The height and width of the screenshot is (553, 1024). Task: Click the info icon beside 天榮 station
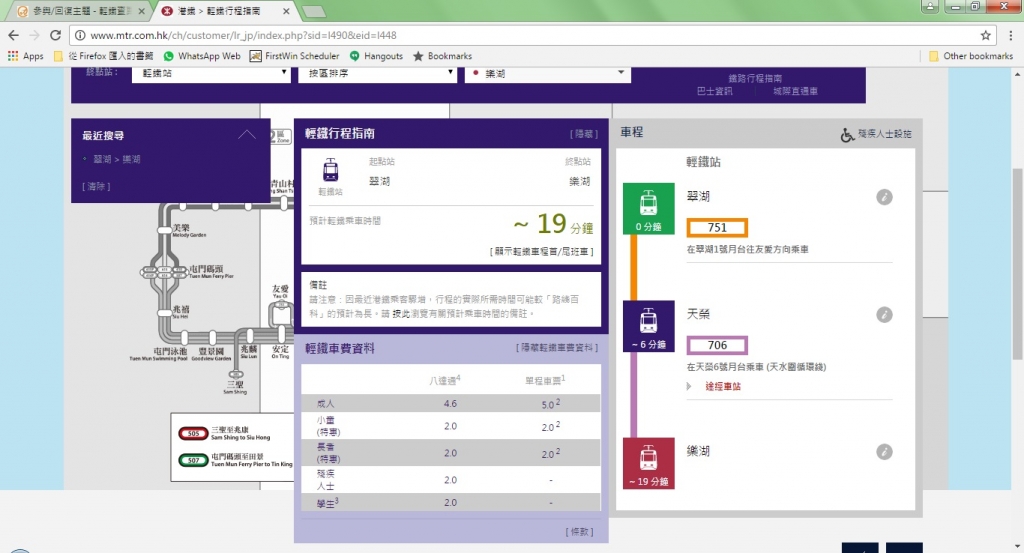point(883,315)
